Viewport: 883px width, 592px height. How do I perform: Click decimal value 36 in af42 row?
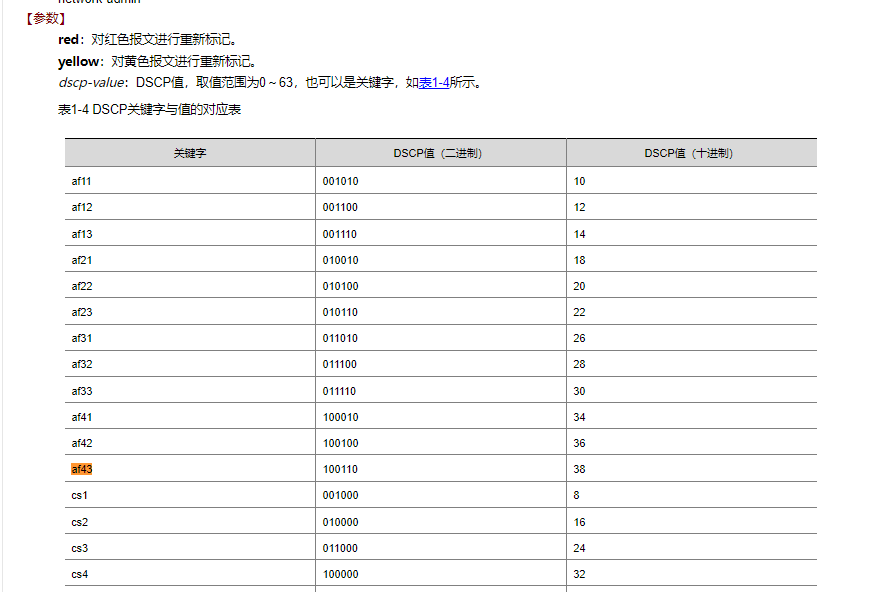(579, 443)
